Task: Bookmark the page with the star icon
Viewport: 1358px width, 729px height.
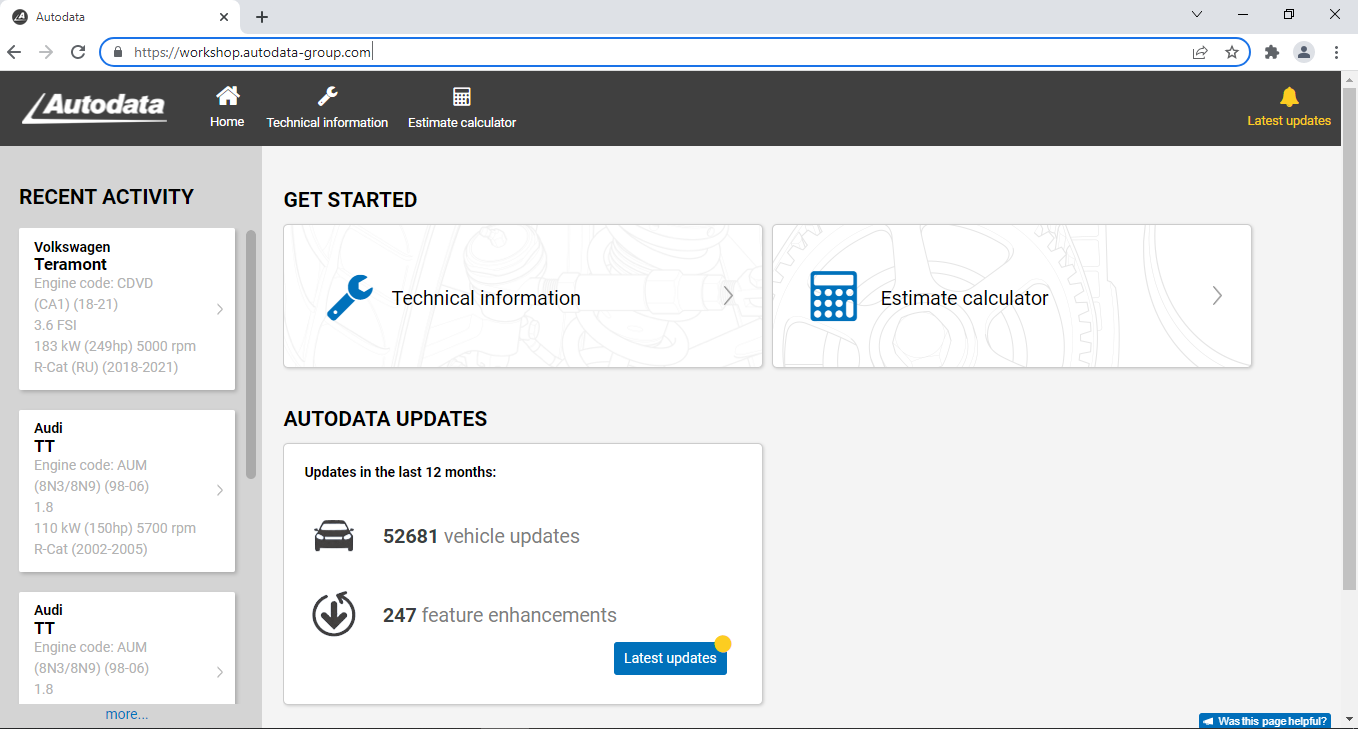Action: [1232, 51]
